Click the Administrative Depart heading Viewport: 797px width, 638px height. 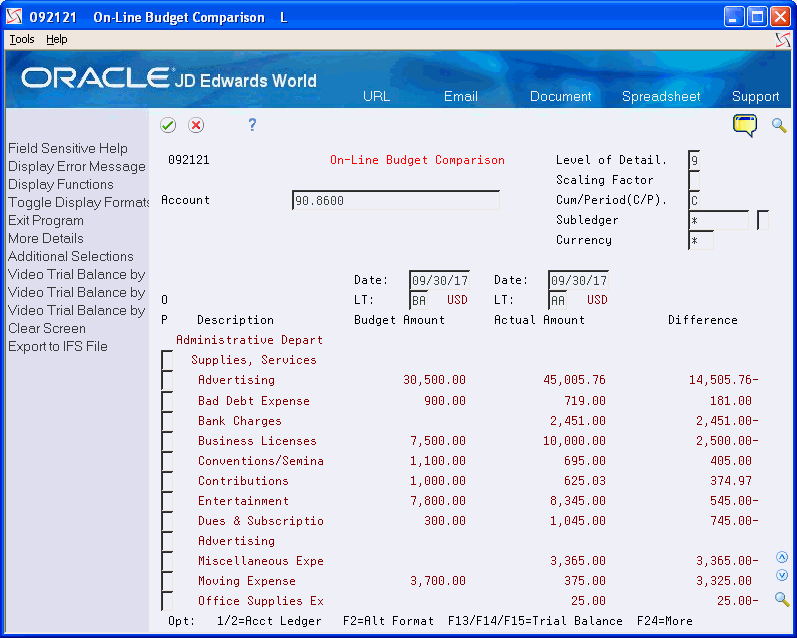[250, 340]
